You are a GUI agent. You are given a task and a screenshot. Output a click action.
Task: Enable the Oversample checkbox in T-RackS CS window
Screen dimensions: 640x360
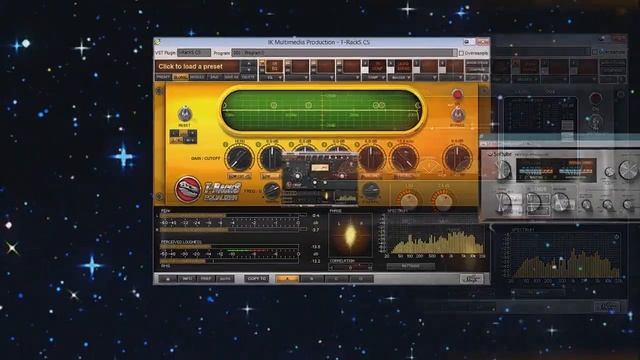point(461,53)
